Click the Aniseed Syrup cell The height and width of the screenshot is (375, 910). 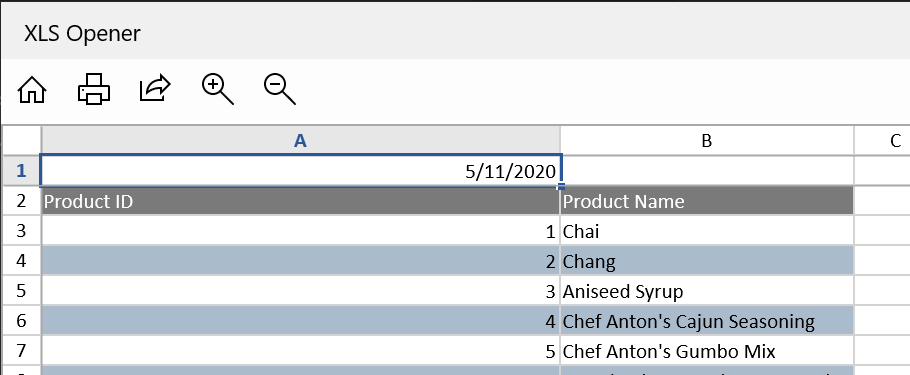tap(707, 291)
